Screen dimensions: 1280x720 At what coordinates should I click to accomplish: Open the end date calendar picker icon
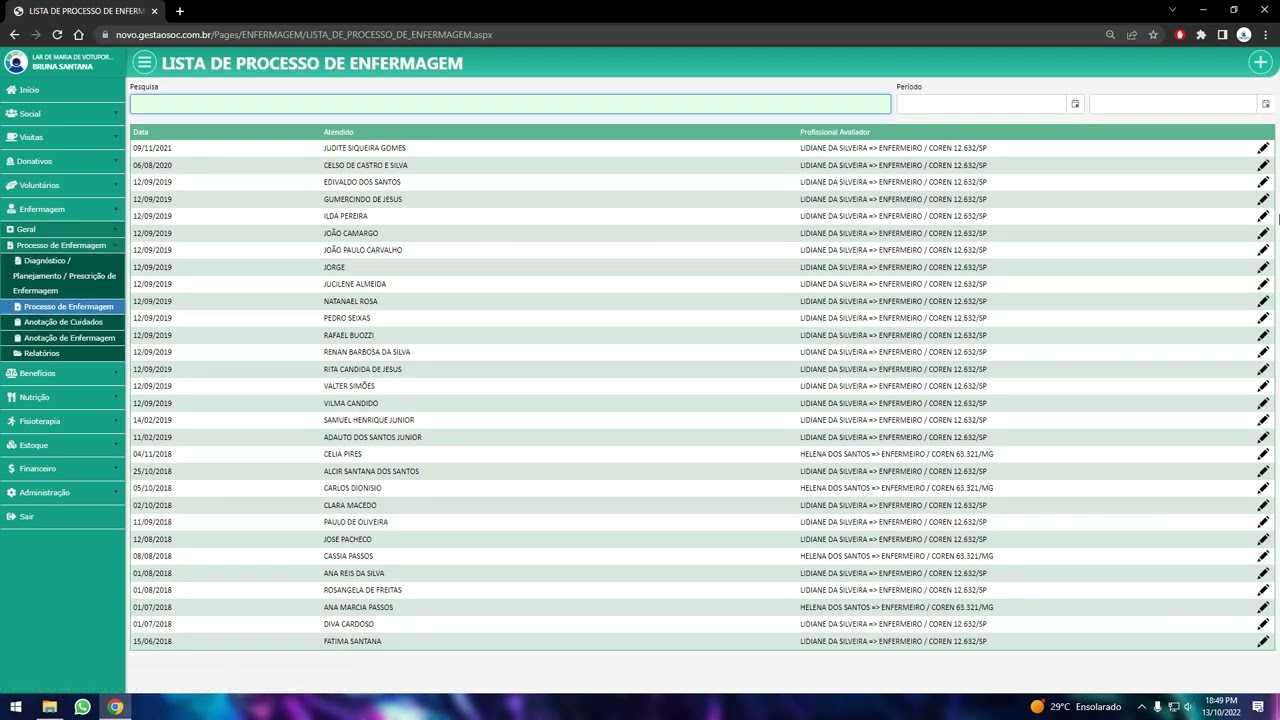point(1265,104)
